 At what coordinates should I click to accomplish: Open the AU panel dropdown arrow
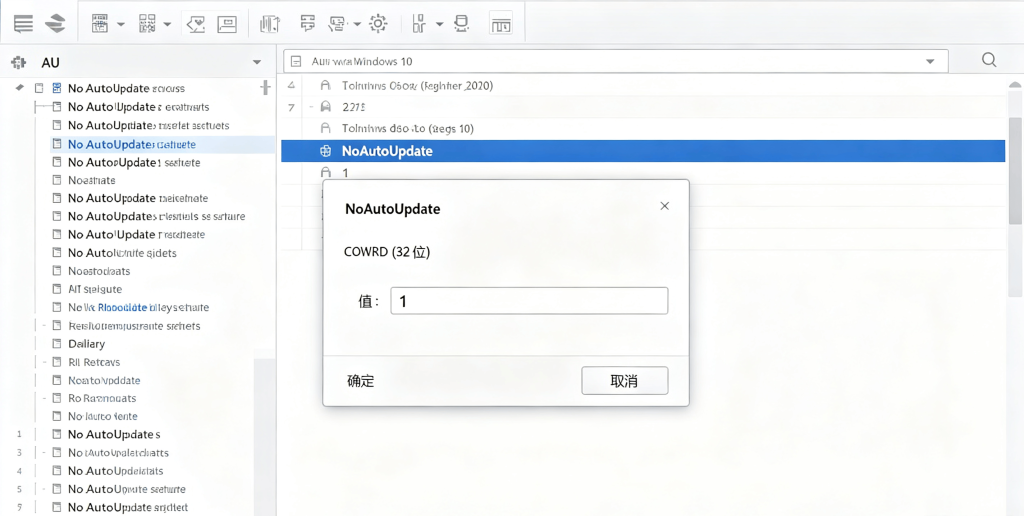tap(257, 63)
